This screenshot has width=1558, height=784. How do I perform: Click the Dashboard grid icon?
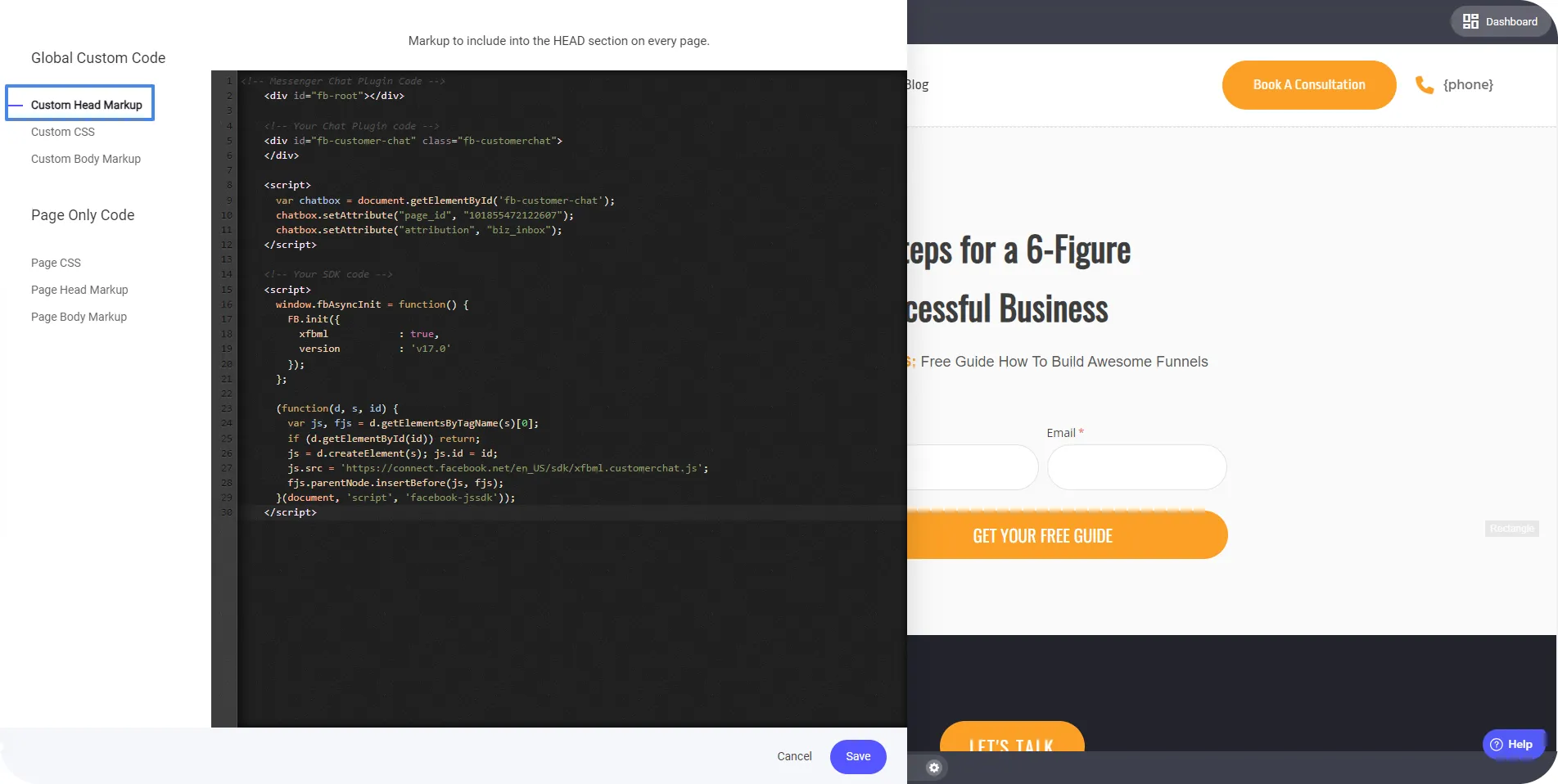1471,21
